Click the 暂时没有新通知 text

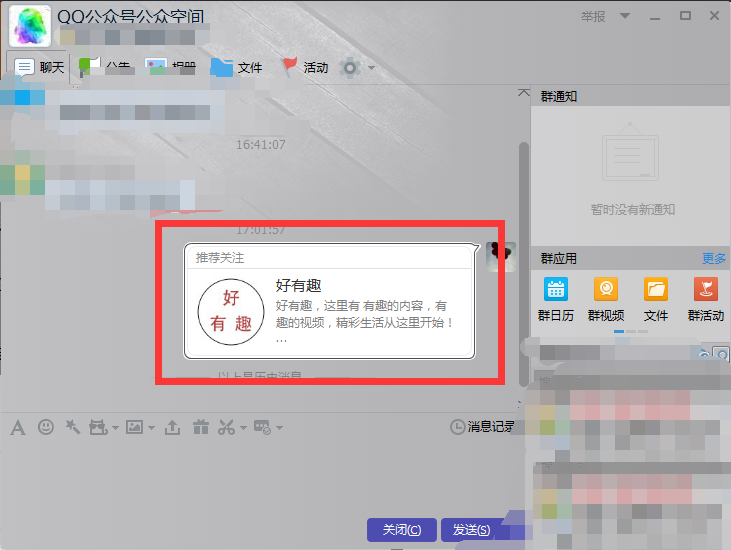coord(633,210)
